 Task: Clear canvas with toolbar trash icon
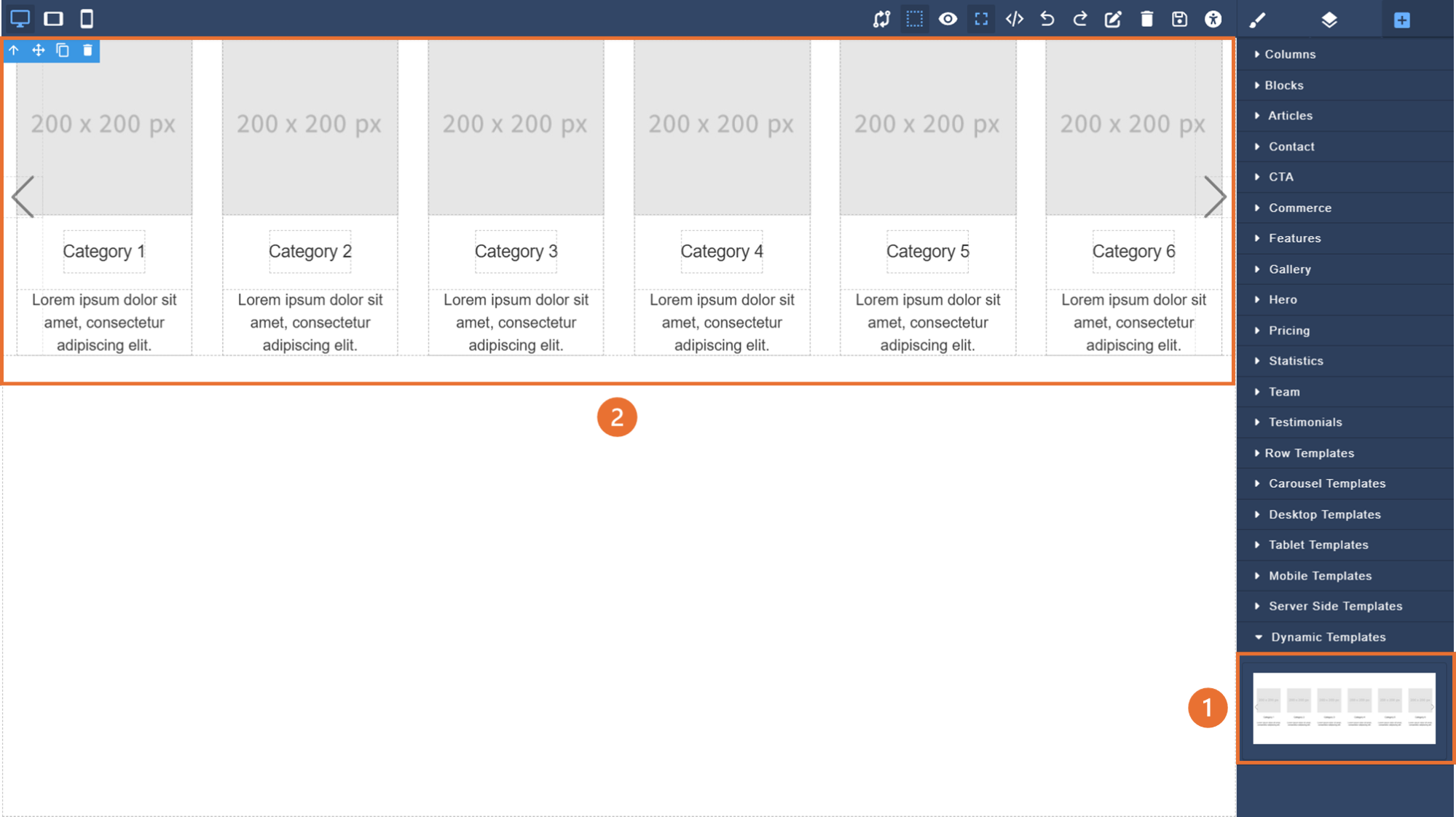click(1146, 19)
